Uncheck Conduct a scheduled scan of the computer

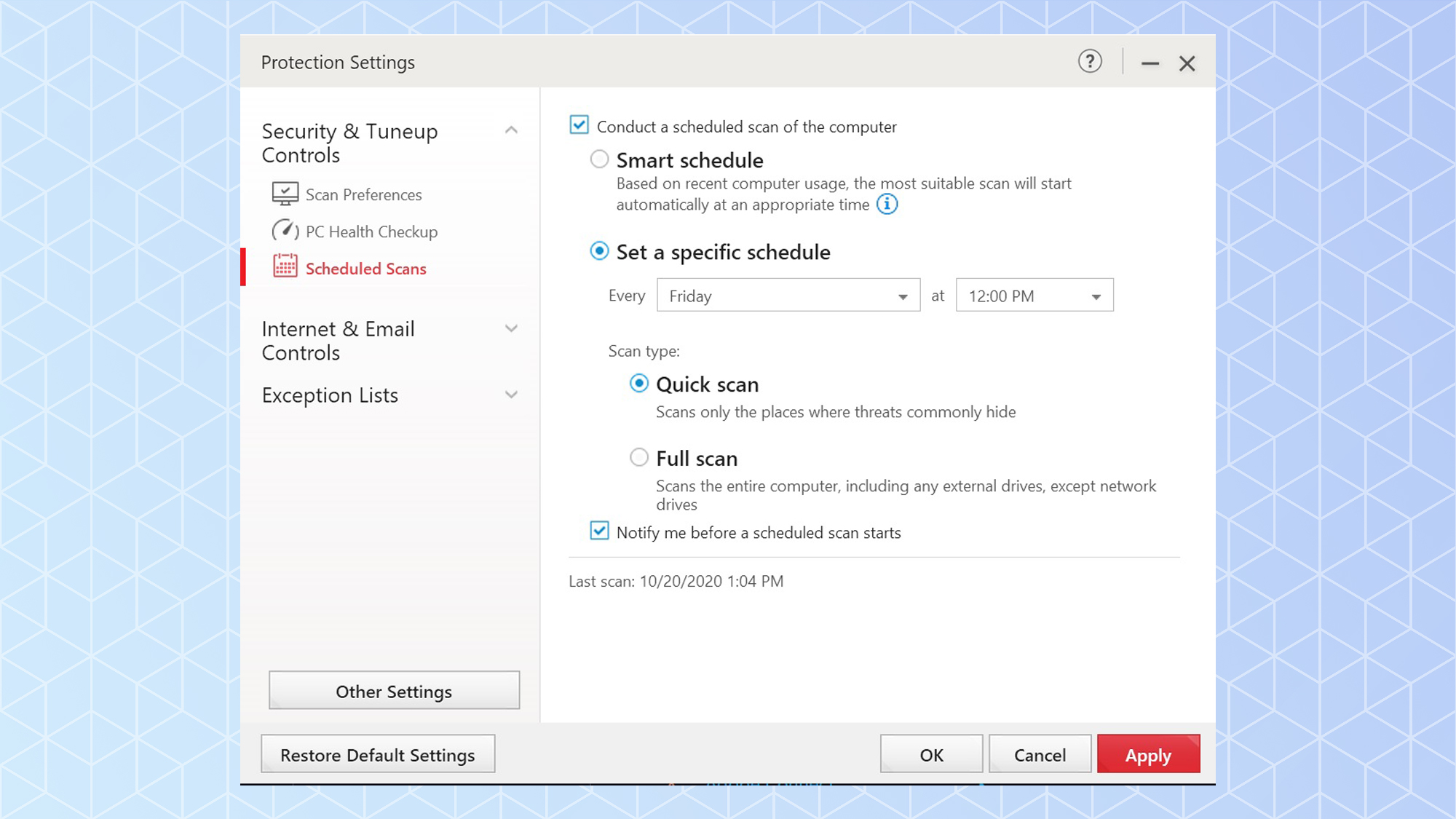(578, 125)
